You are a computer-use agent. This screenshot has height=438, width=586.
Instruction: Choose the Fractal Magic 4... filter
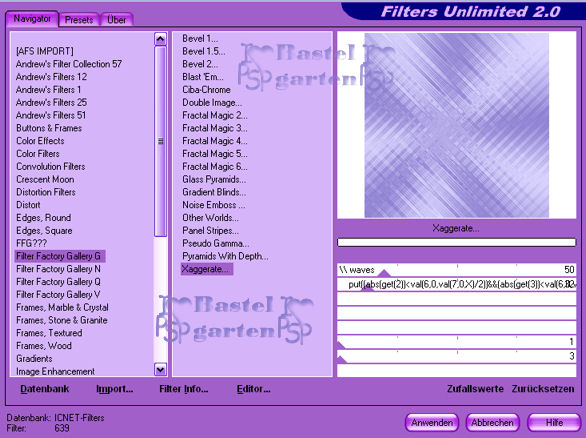[215, 141]
